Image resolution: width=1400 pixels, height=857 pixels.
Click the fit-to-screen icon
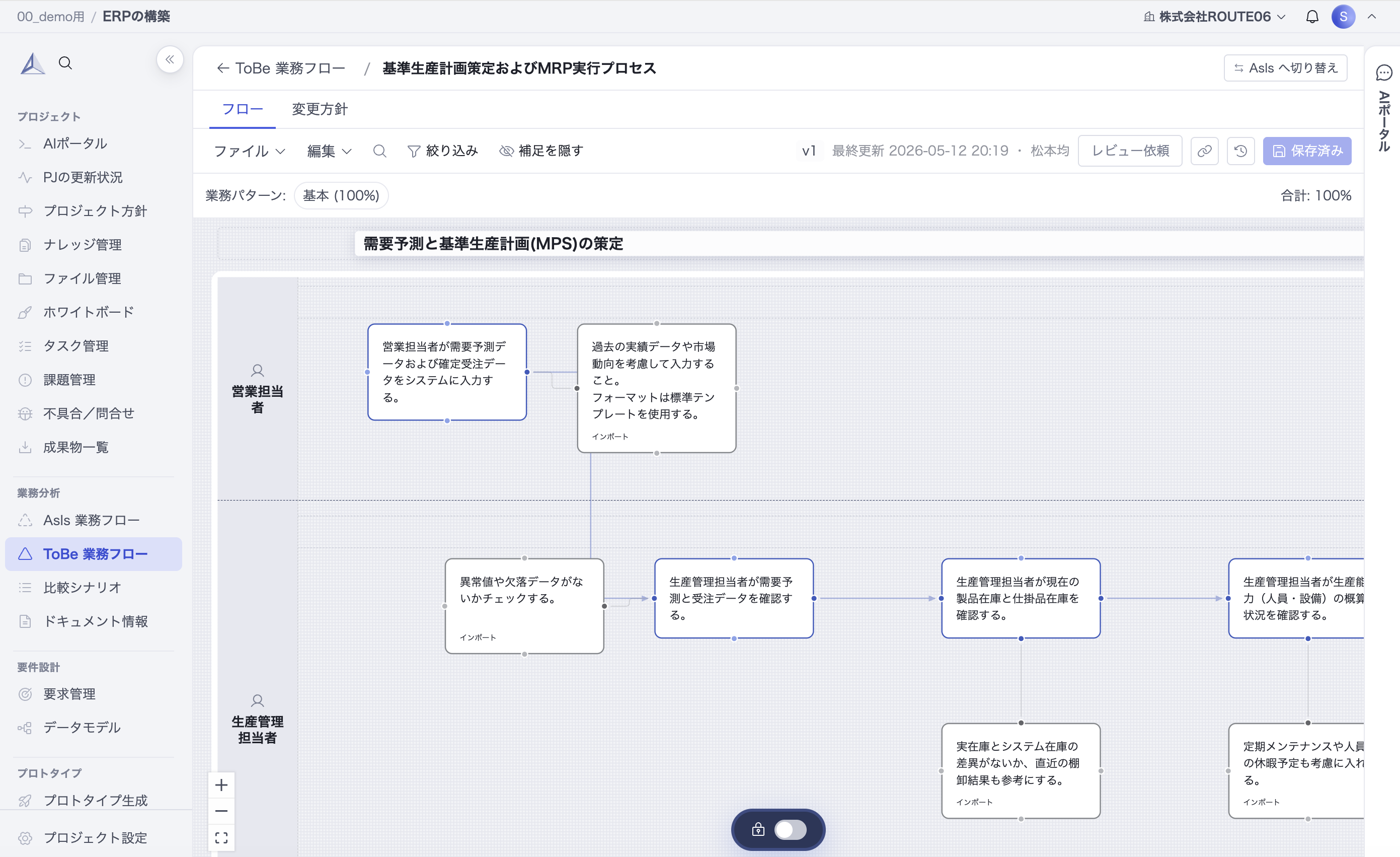pyautogui.click(x=221, y=838)
